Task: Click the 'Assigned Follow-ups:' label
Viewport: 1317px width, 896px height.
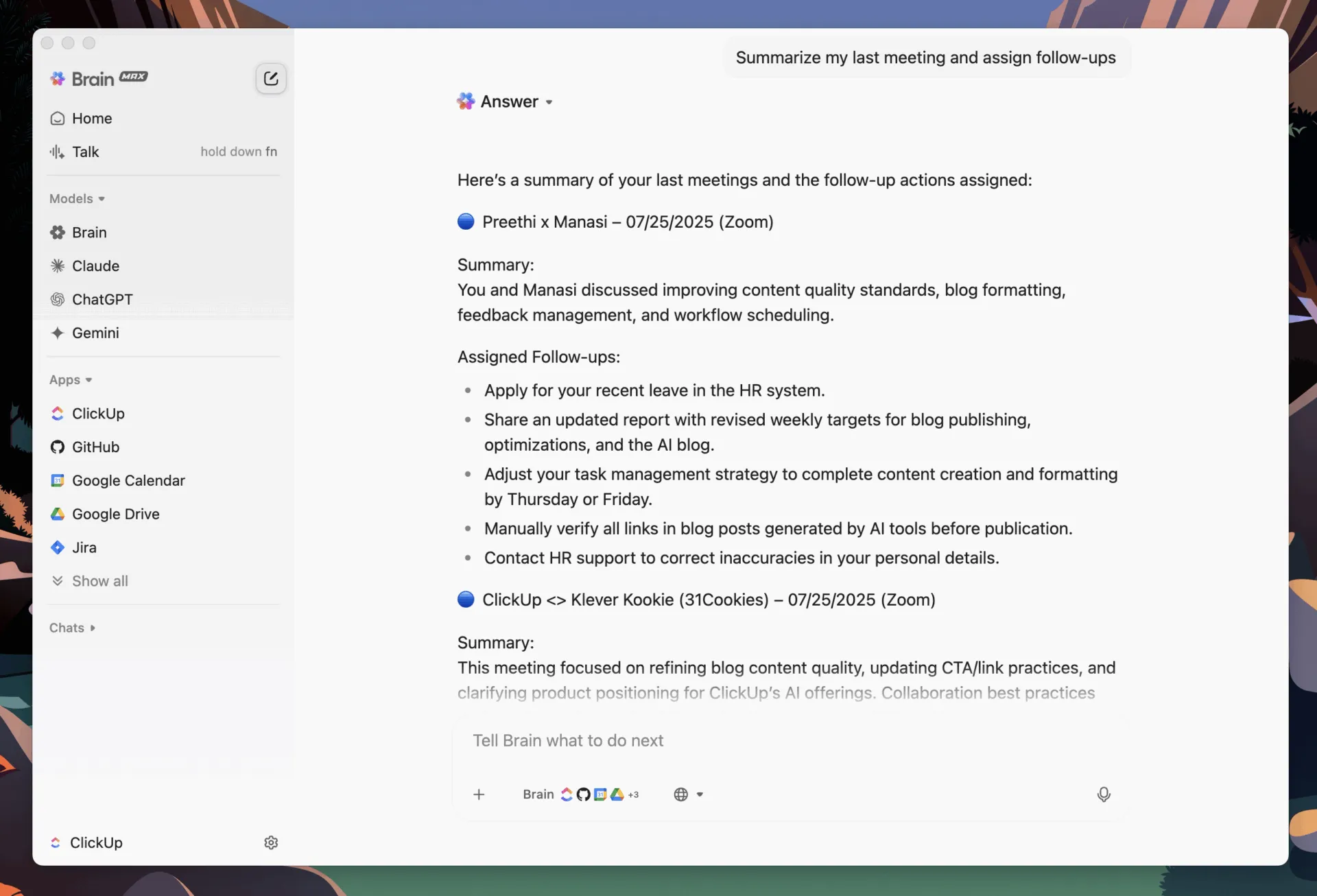Action: [x=538, y=357]
